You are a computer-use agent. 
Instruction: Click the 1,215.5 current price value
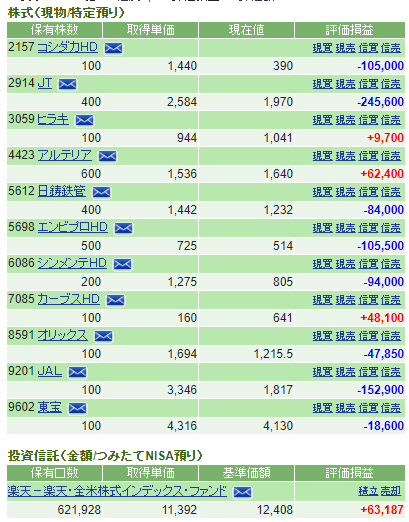(x=273, y=354)
